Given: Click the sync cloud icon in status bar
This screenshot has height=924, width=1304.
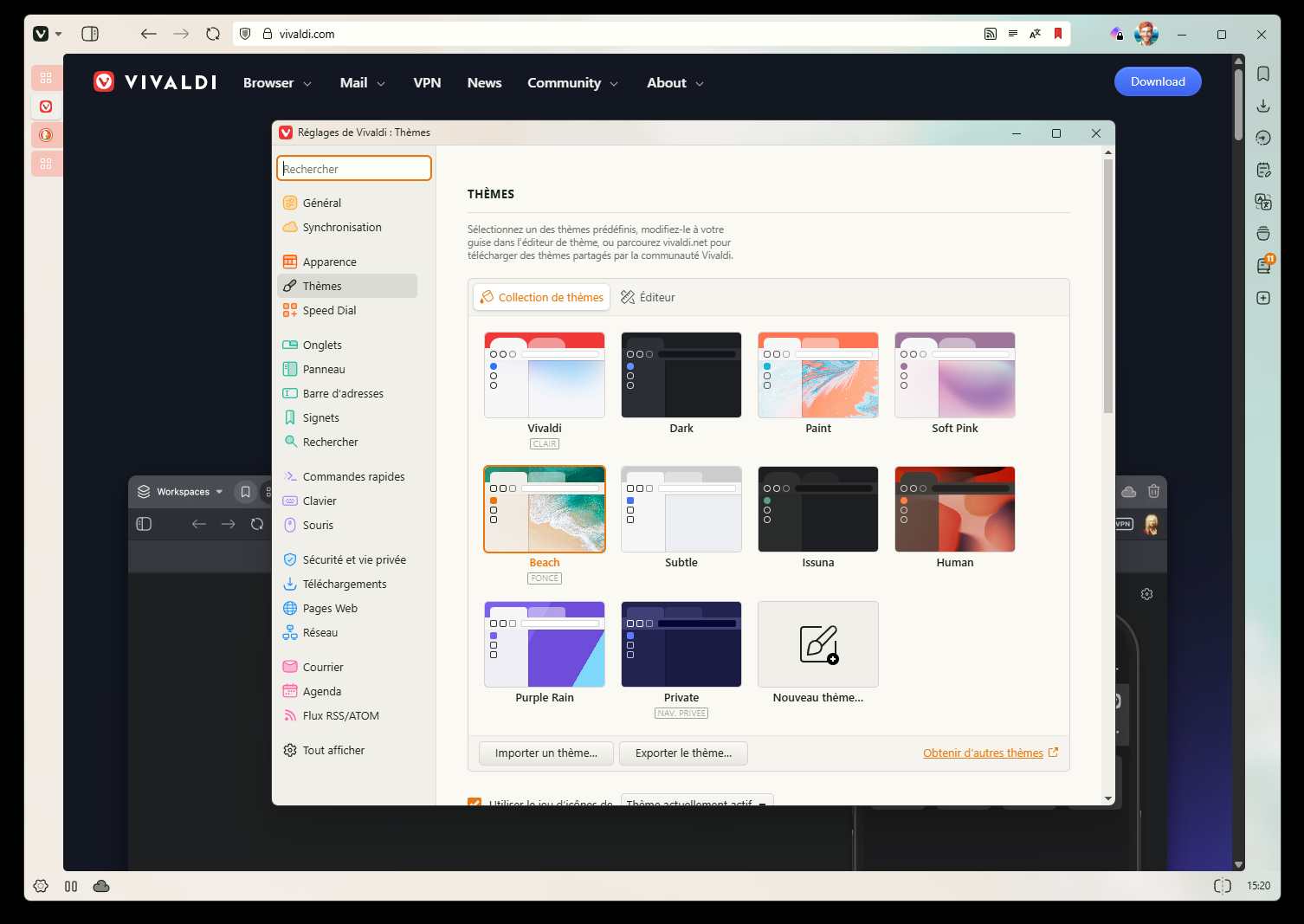Looking at the screenshot, I should 101,886.
